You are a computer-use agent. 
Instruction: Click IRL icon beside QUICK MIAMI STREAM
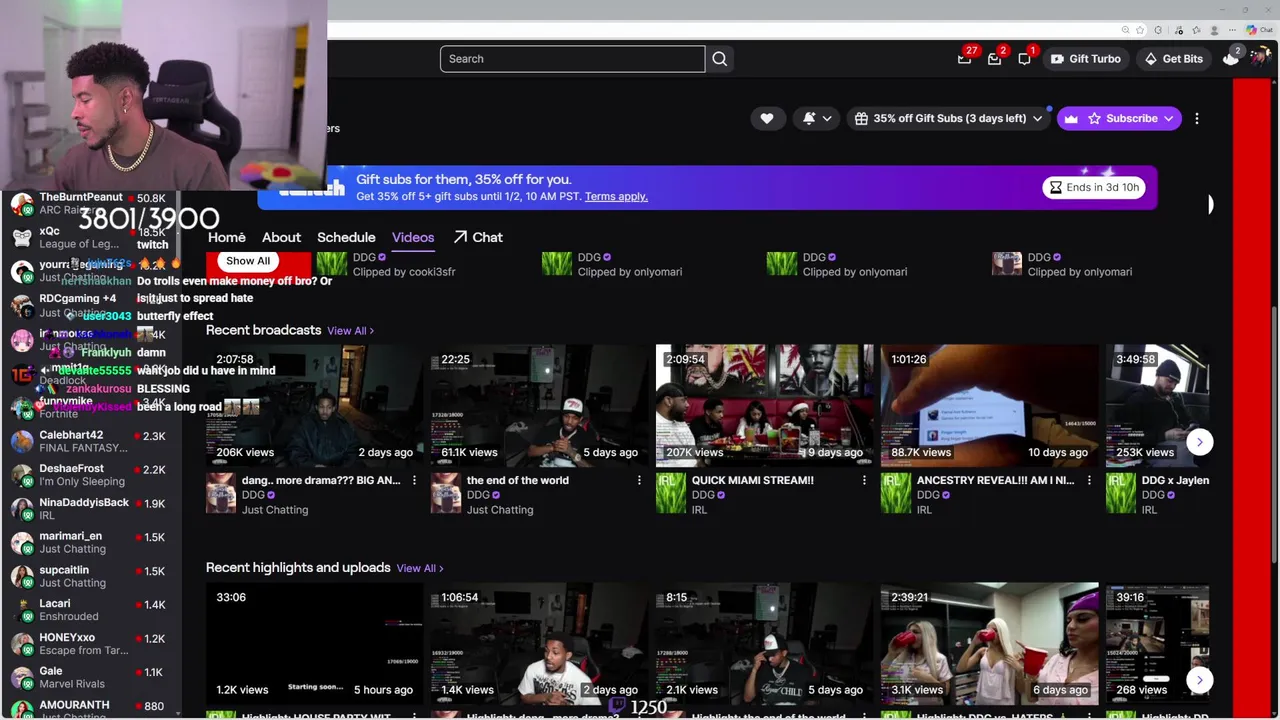(x=671, y=494)
